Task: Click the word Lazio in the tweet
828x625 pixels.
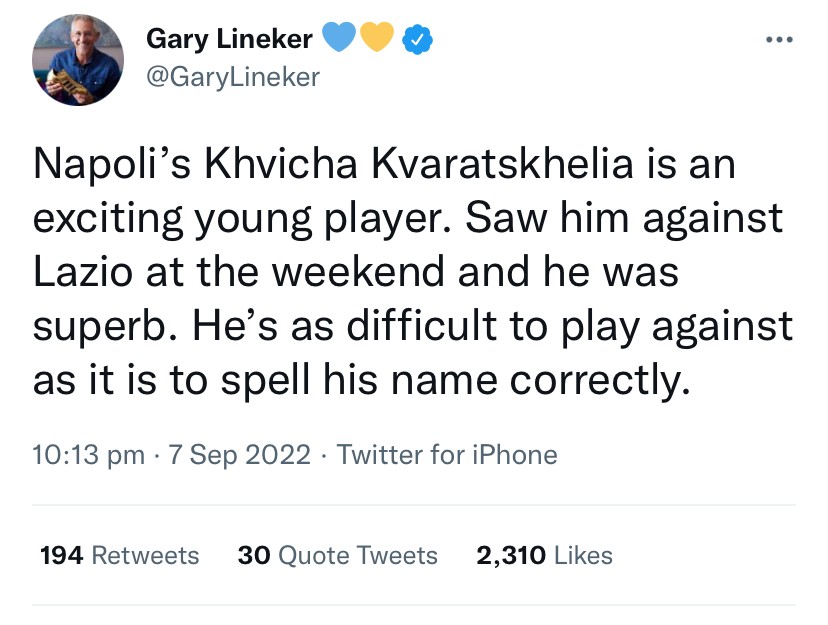Action: (x=81, y=272)
